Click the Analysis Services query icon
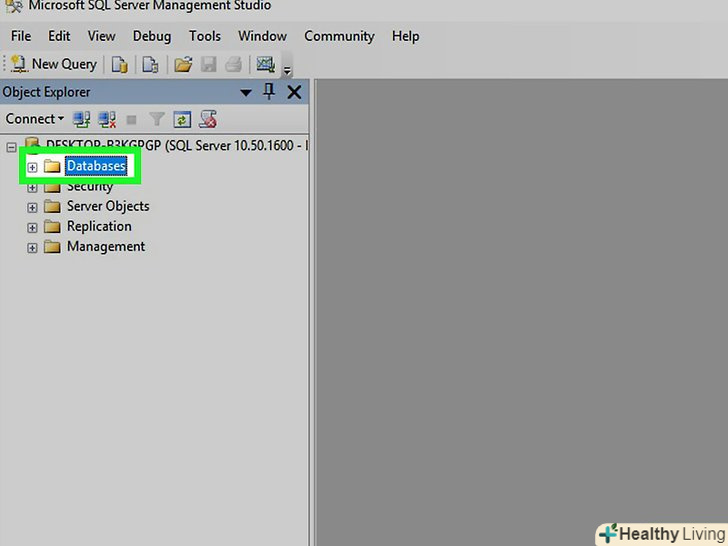 click(150, 65)
